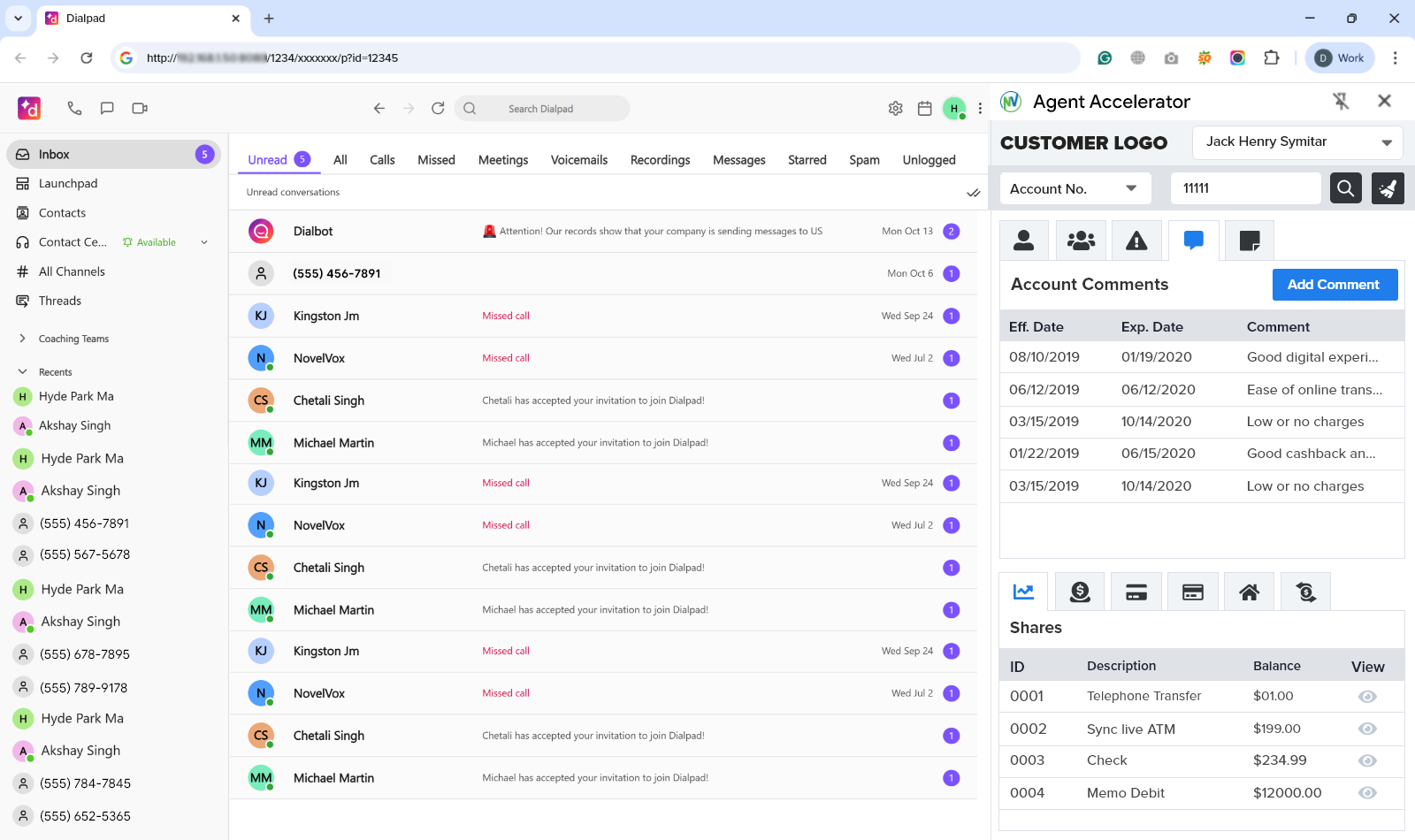Switch to the Calls tab
The height and width of the screenshot is (840, 1415).
tap(382, 160)
